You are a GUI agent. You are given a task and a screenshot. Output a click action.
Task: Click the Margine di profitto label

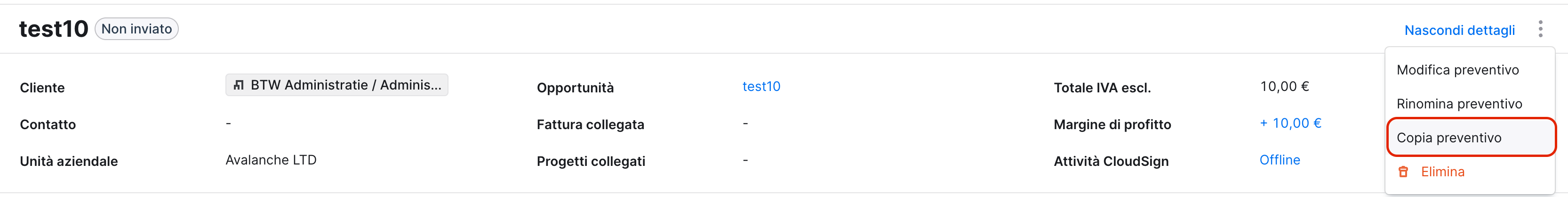coord(1112,124)
